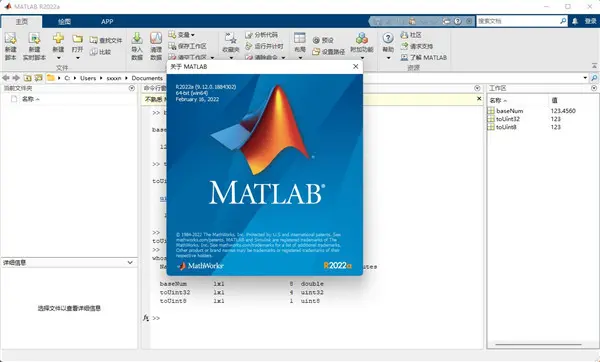600x362 pixels.
Task: Click the small help icon in quick access bar
Action: [458, 21]
